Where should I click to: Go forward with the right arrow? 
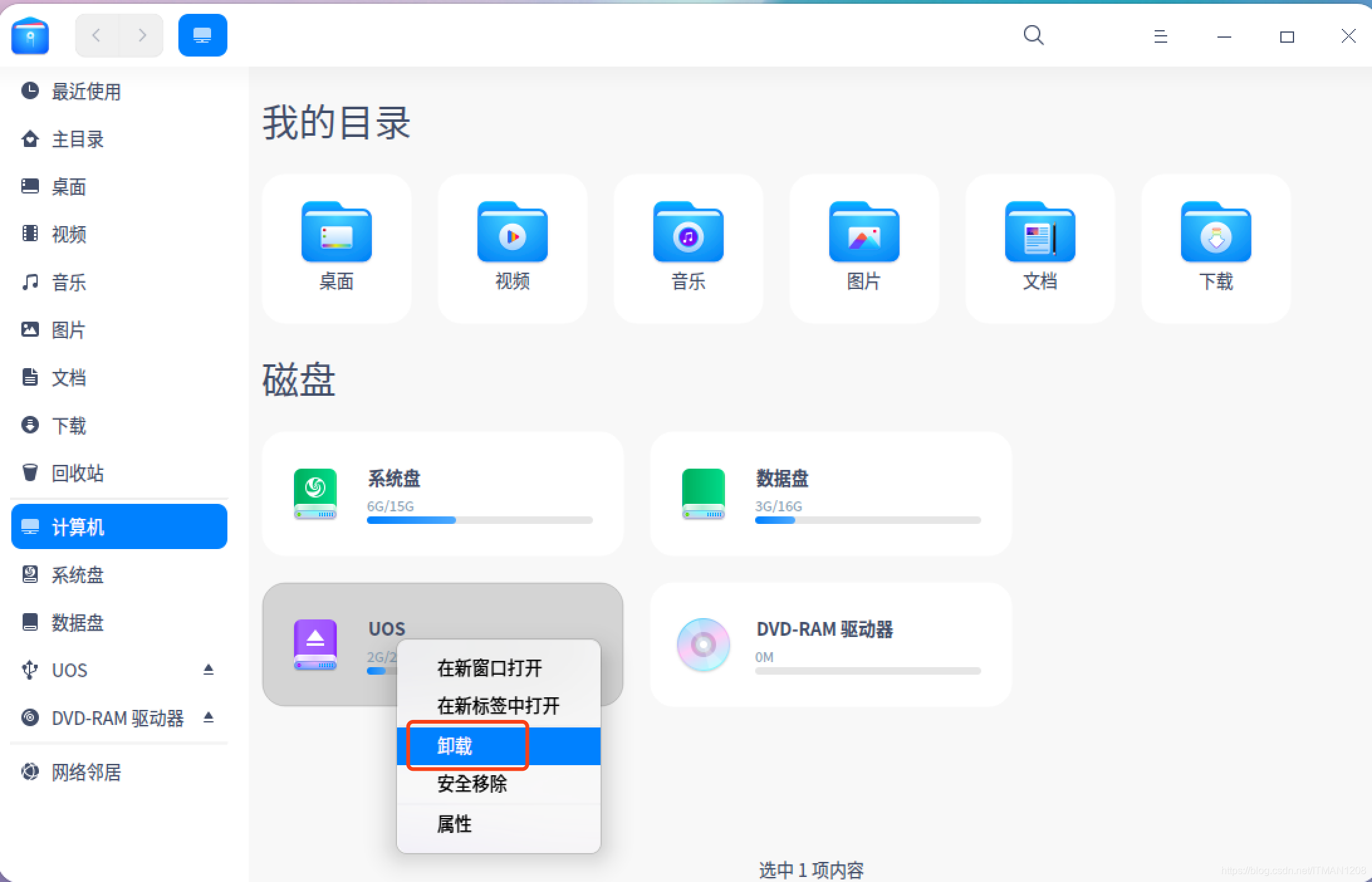point(142,35)
